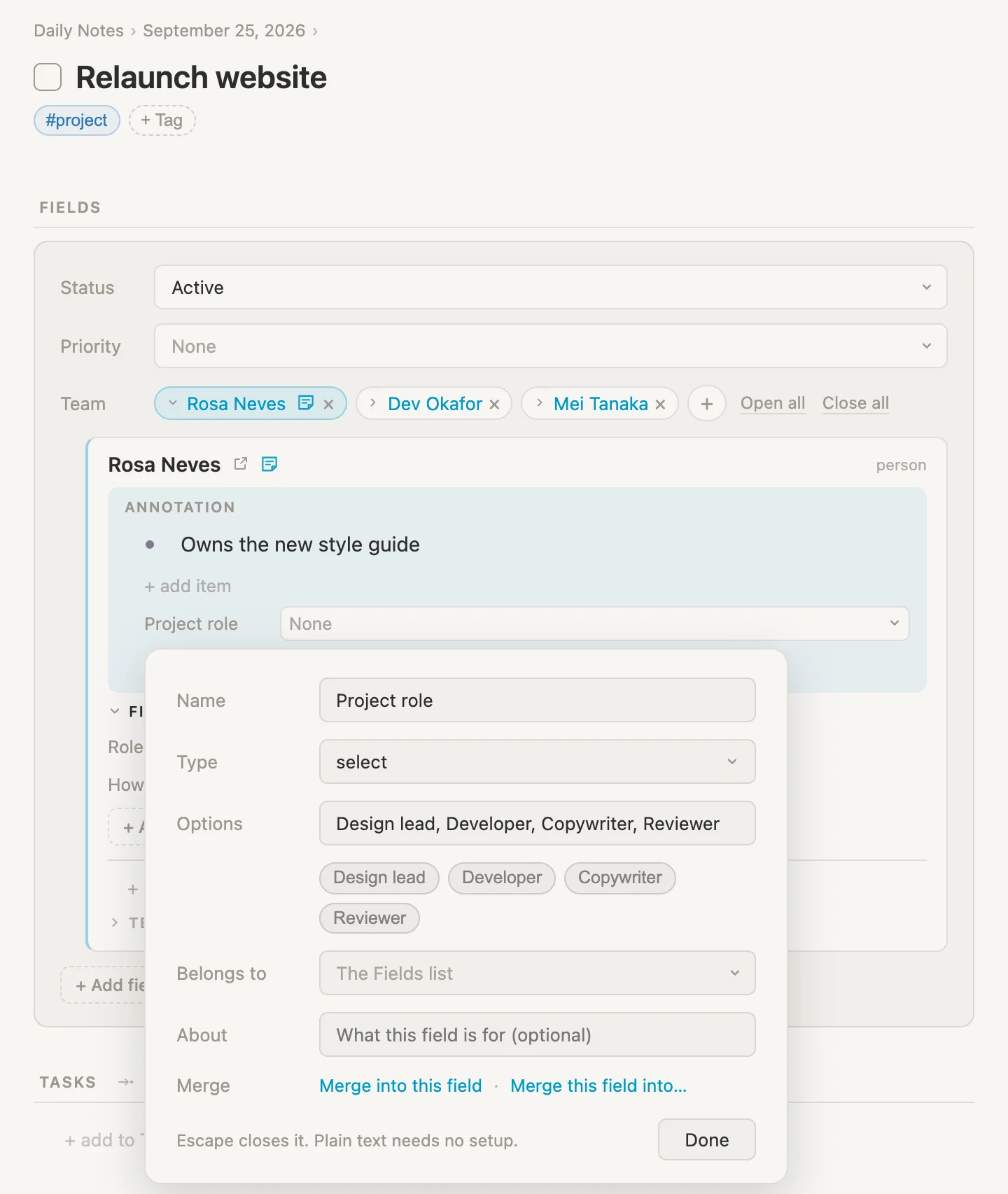This screenshot has width=1008, height=1194.
Task: Click the arrow icon next to TASKS heading
Action: (126, 1082)
